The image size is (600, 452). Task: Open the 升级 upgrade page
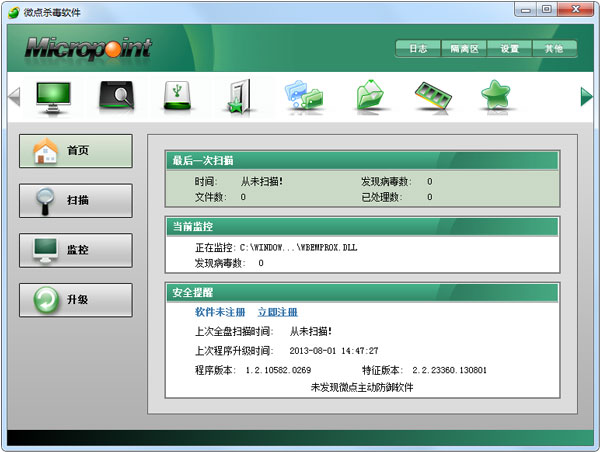pos(76,300)
